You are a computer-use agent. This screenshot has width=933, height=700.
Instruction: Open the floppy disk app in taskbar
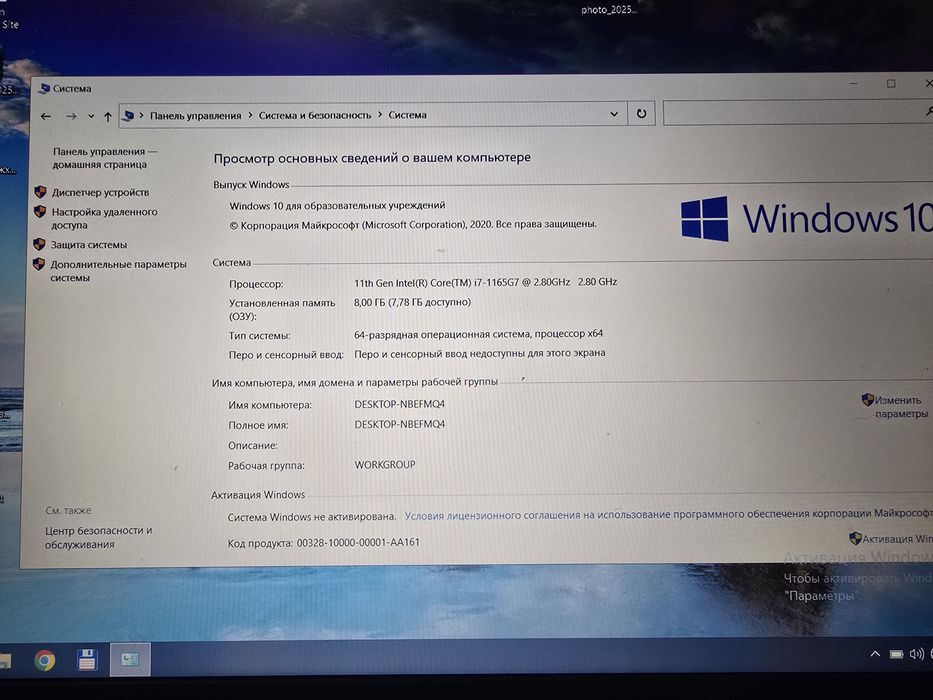pyautogui.click(x=87, y=660)
